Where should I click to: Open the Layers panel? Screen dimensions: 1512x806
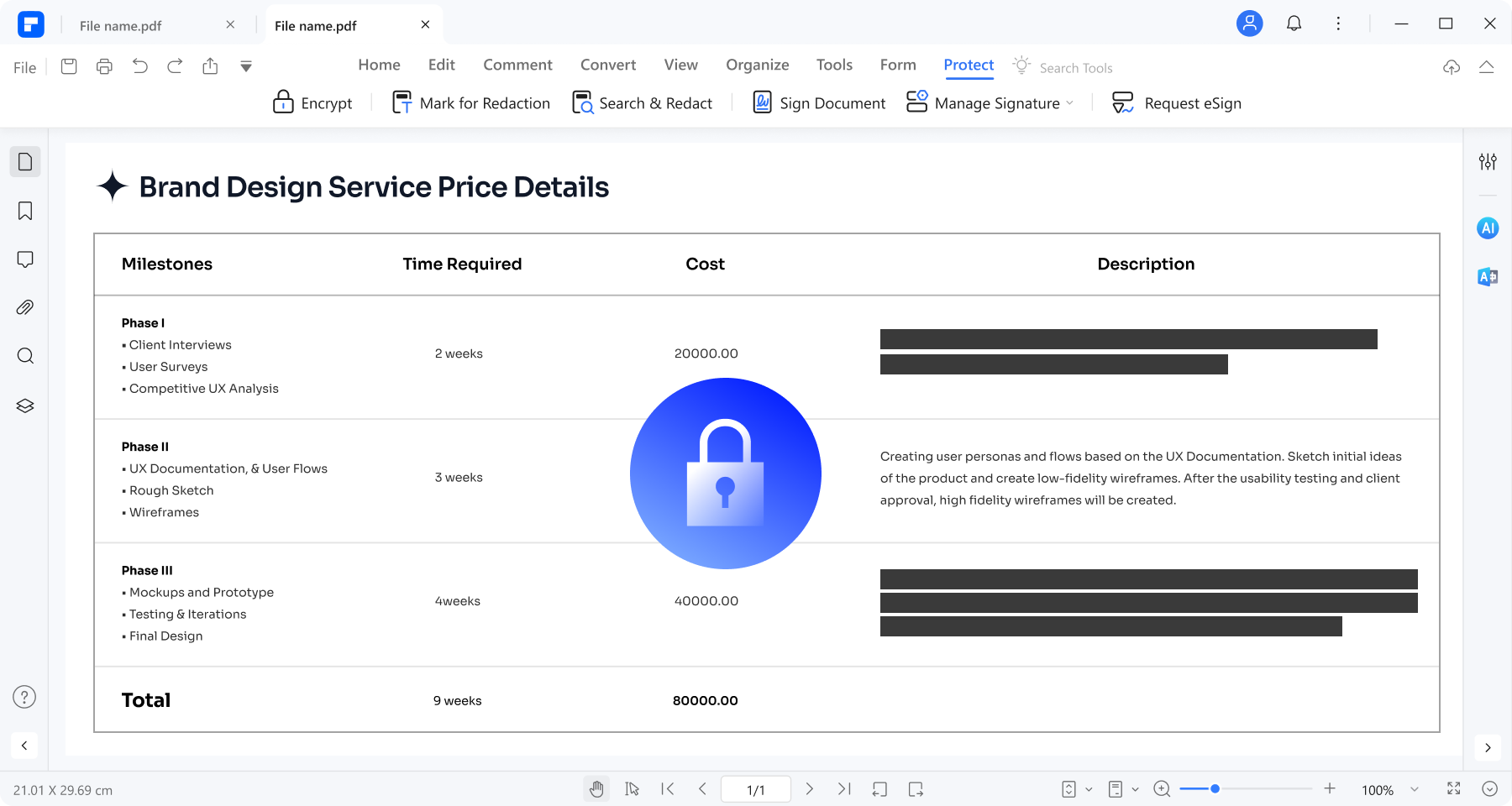pos(25,406)
